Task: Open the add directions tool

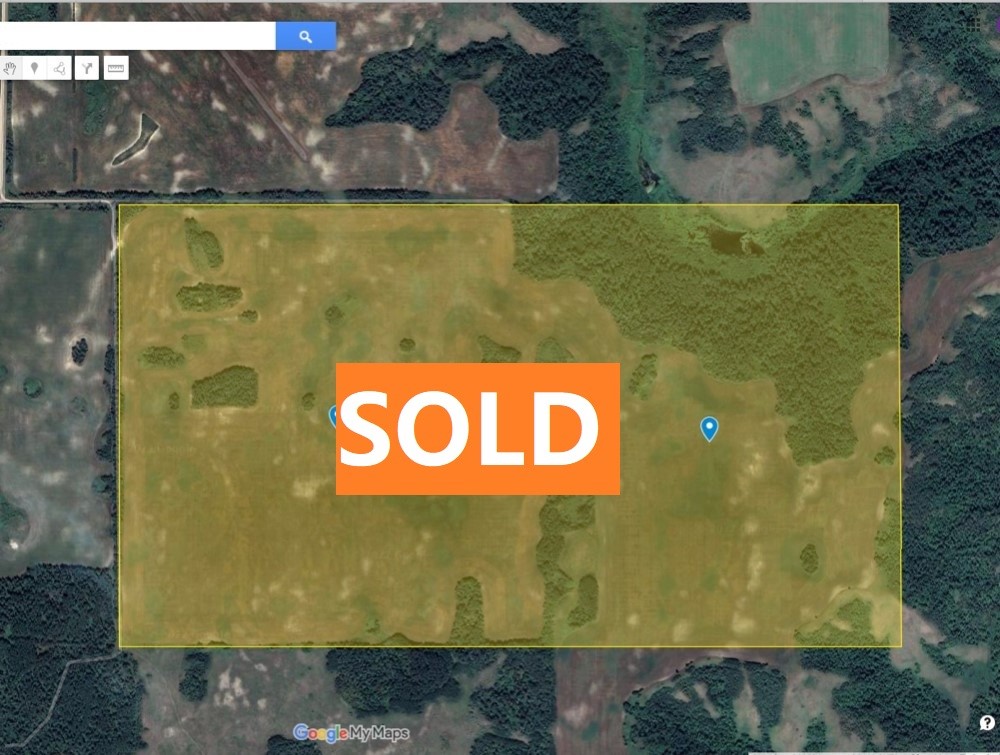Action: point(87,68)
